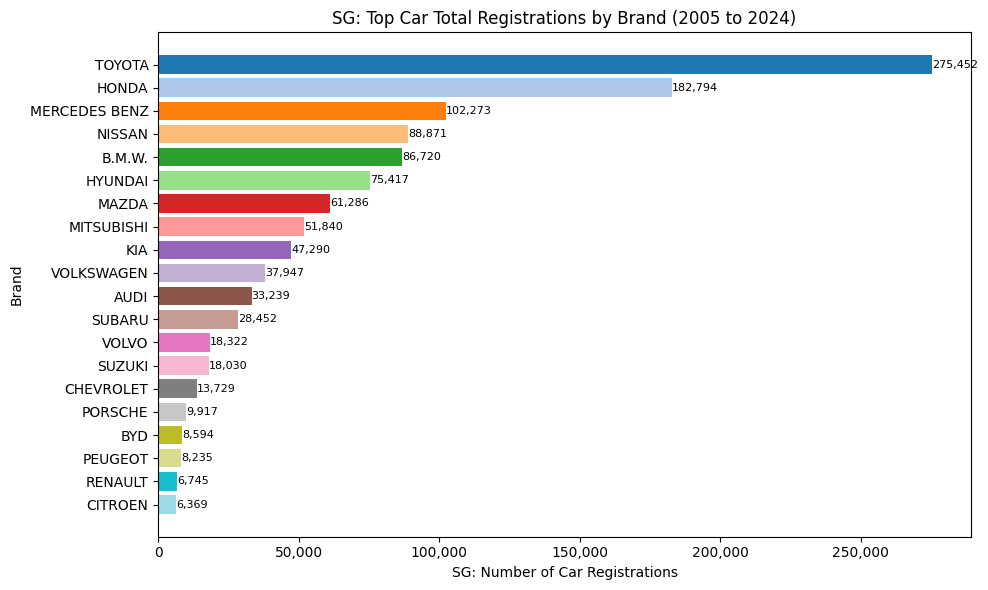
Task: Click the 250,000 x-axis tick label
Action: (861, 553)
